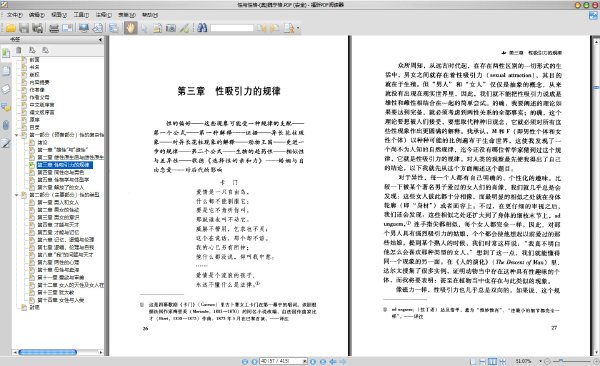Select the arrow Select tool
The width and height of the screenshot is (600, 366).
point(144,28)
